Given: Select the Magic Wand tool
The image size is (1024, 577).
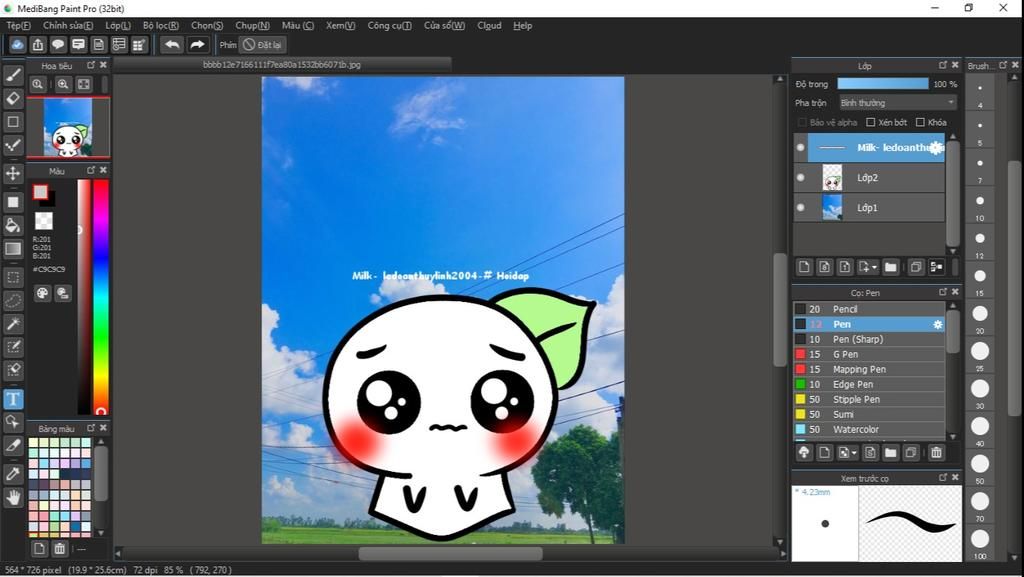Looking at the screenshot, I should (x=13, y=324).
